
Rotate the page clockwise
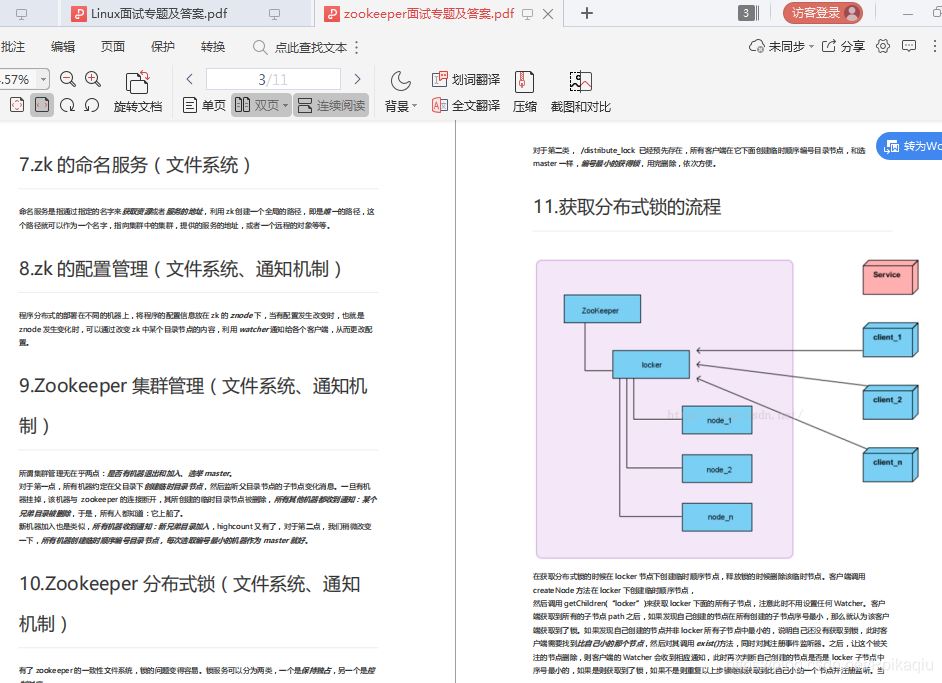pos(67,105)
